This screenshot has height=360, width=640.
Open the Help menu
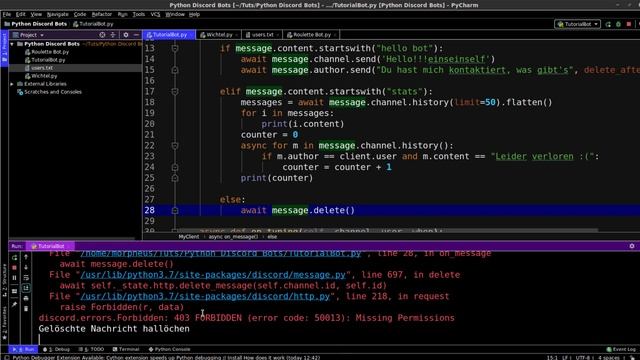tap(194, 14)
